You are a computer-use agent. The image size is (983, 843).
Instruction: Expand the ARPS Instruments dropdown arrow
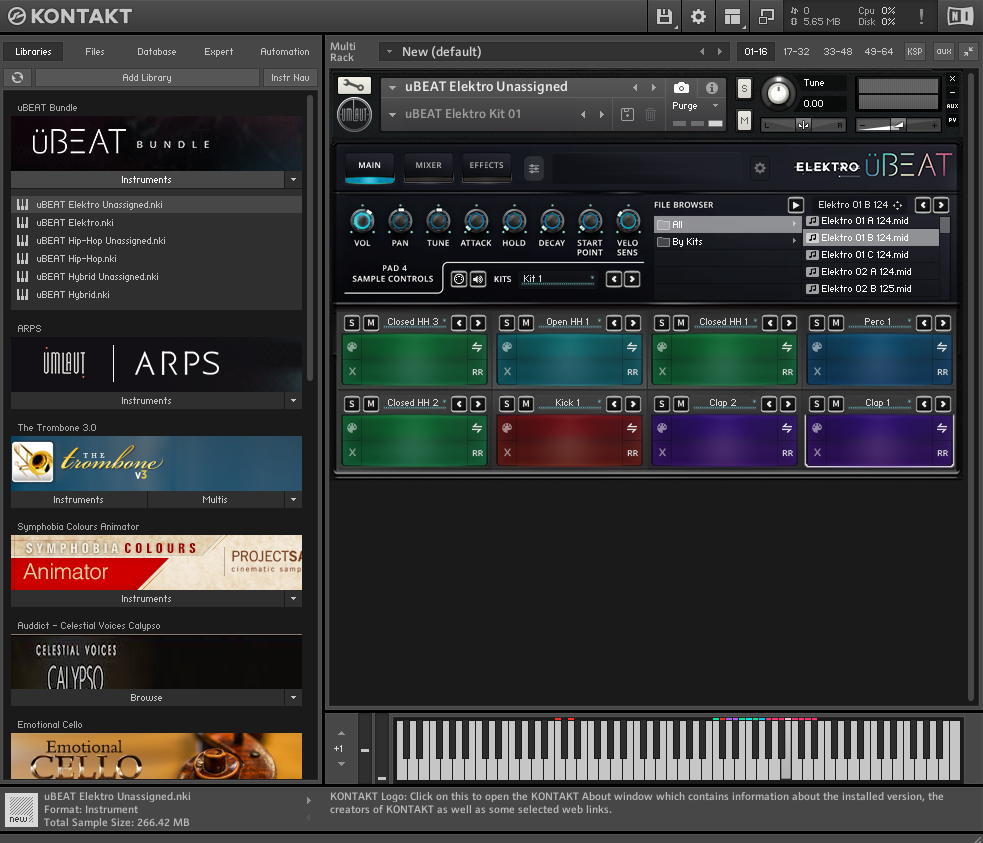click(x=293, y=401)
